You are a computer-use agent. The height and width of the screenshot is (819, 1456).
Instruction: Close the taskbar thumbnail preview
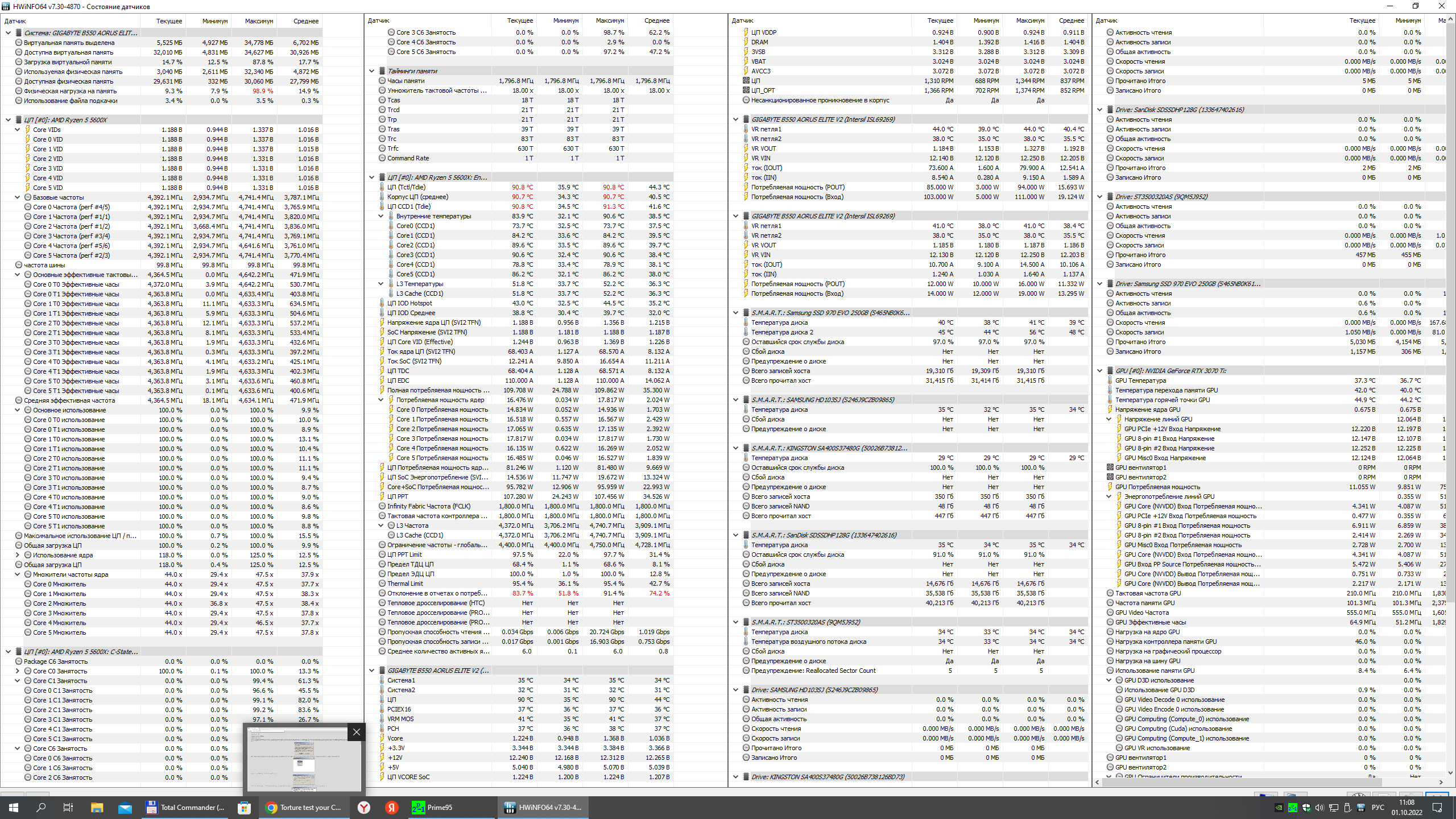[357, 732]
